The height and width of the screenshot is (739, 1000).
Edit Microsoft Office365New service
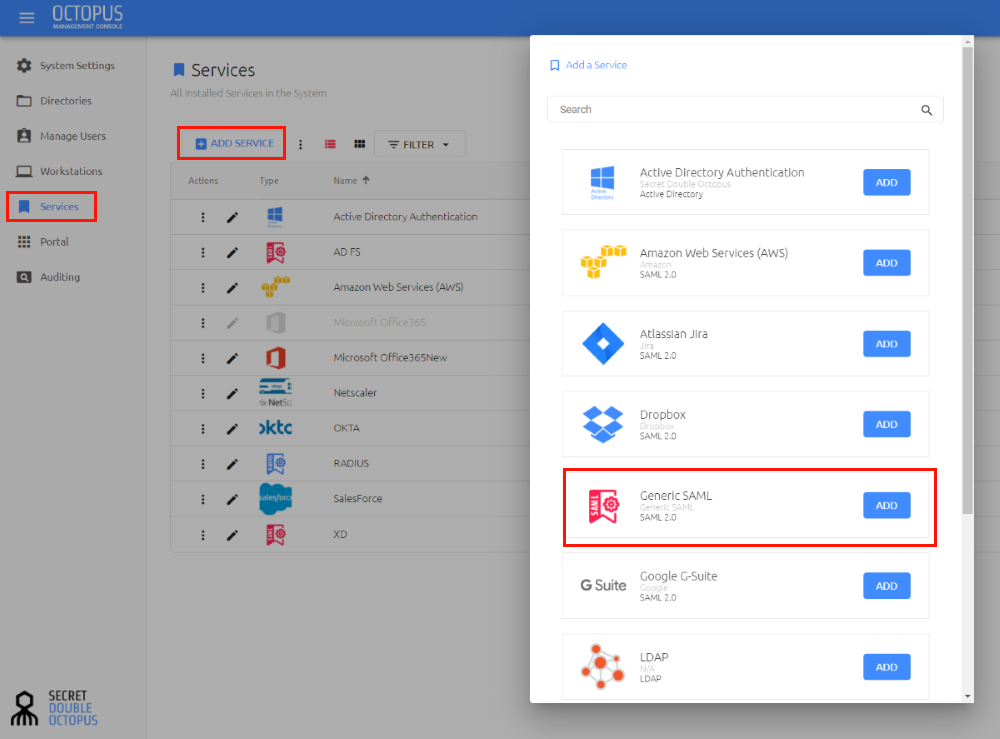[x=233, y=358]
